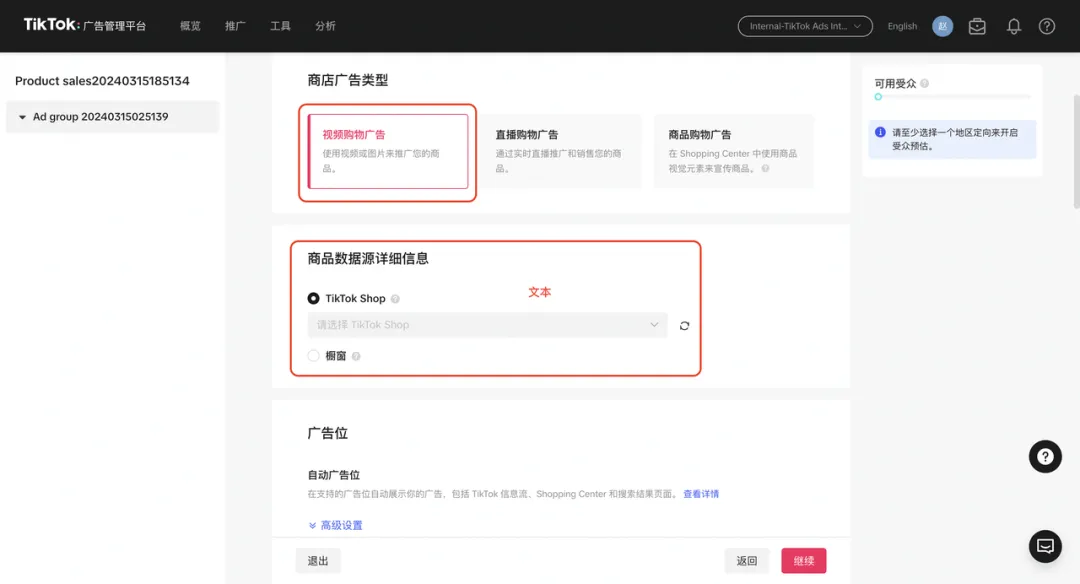The image size is (1080, 584).
Task: Open the 概览 menu
Action: [190, 26]
